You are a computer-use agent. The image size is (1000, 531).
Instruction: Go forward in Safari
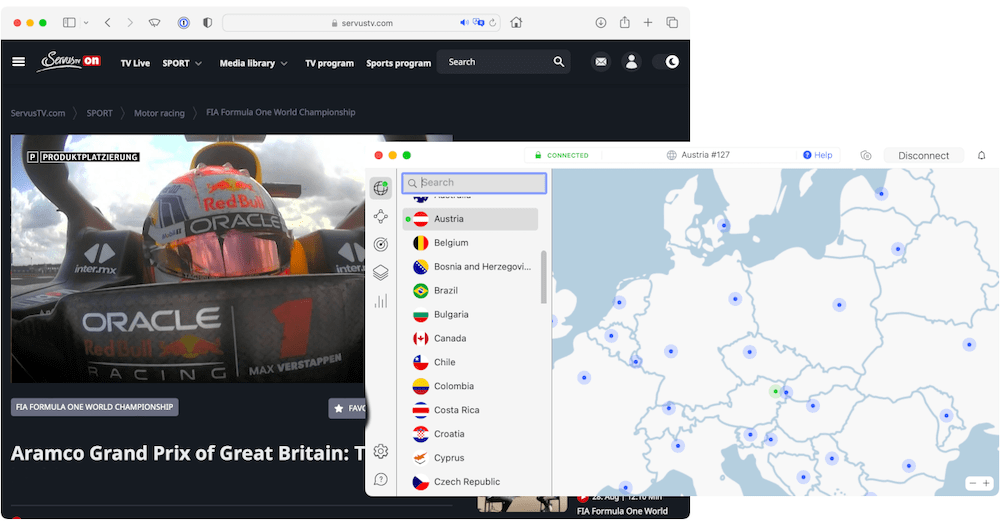[129, 22]
